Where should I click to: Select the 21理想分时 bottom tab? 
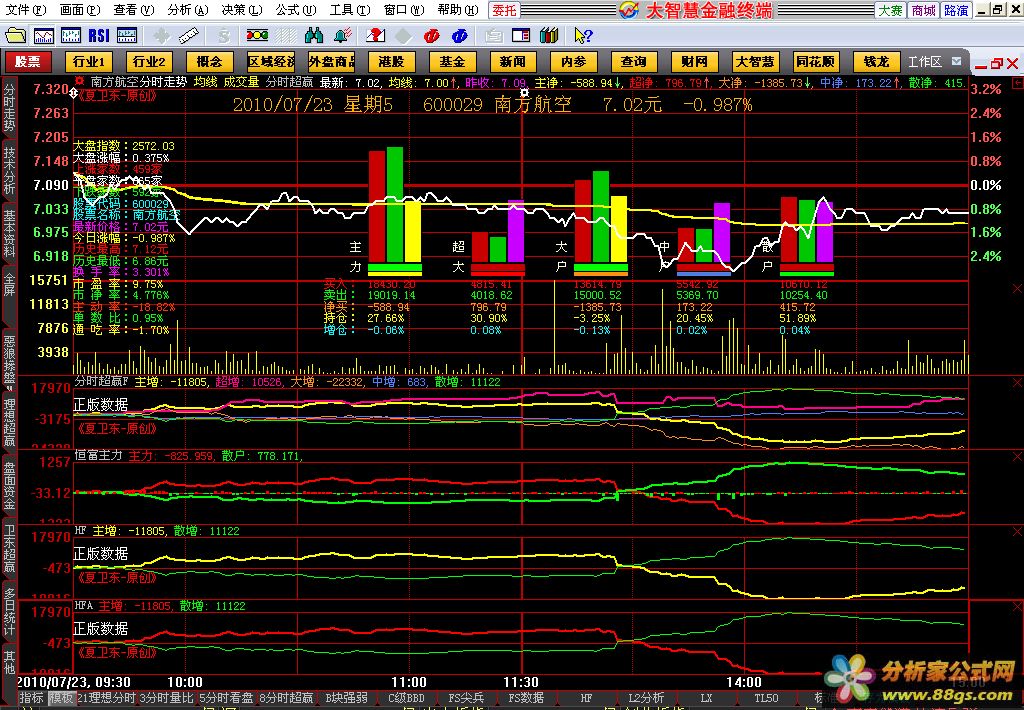(x=106, y=698)
